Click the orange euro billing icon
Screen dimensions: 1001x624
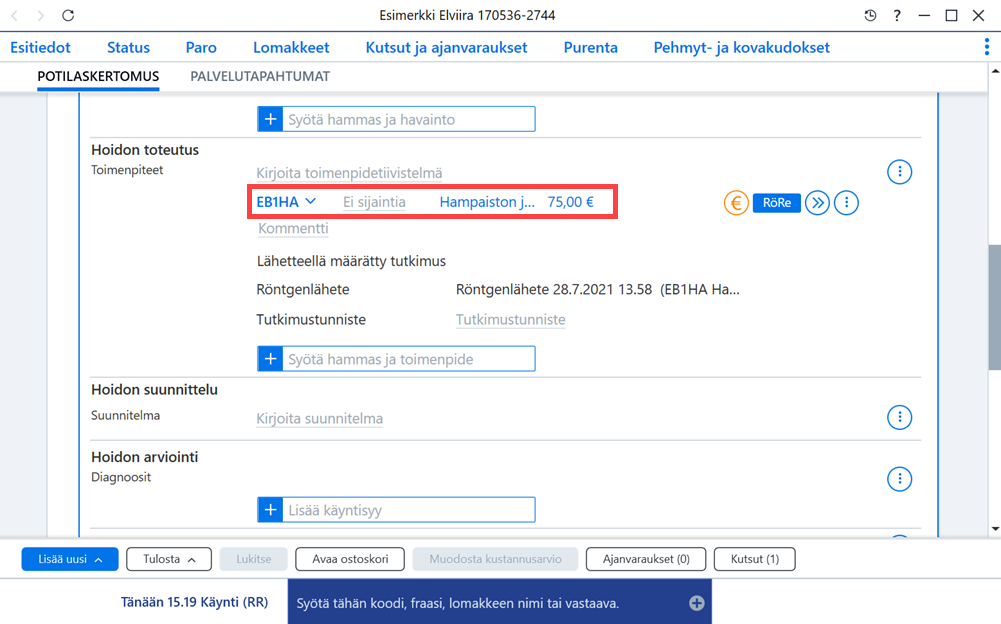(x=736, y=203)
